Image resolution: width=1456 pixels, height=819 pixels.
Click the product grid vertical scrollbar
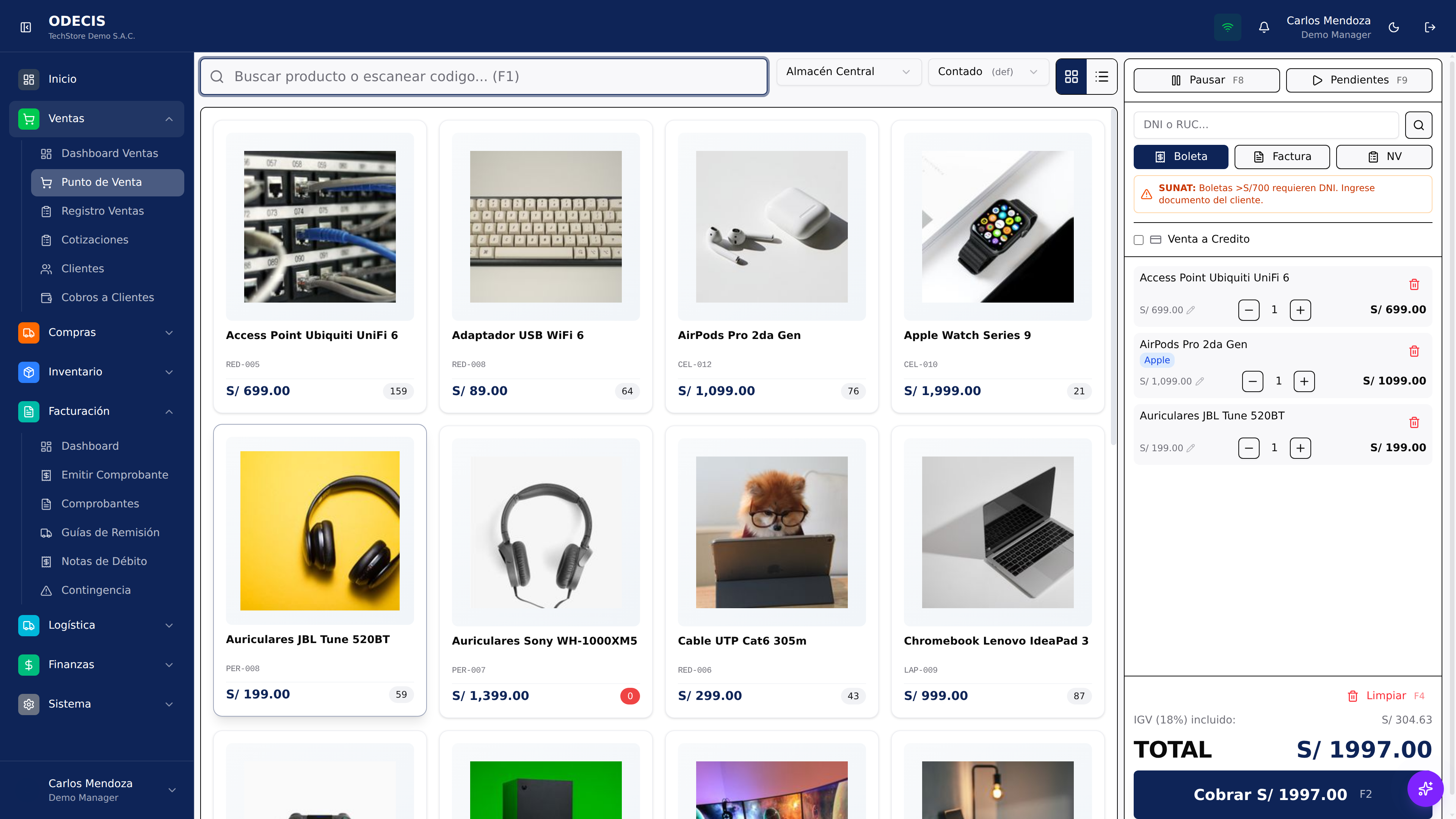(x=1114, y=277)
